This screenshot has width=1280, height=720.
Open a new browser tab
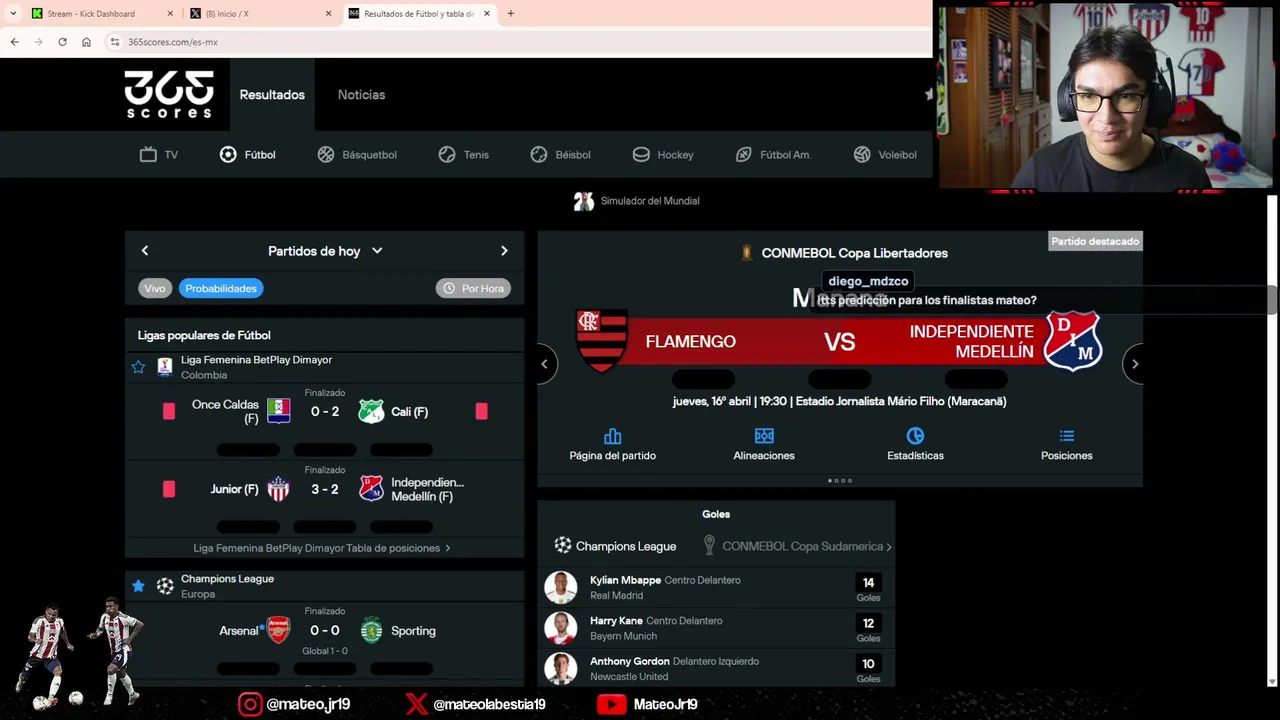[511, 14]
